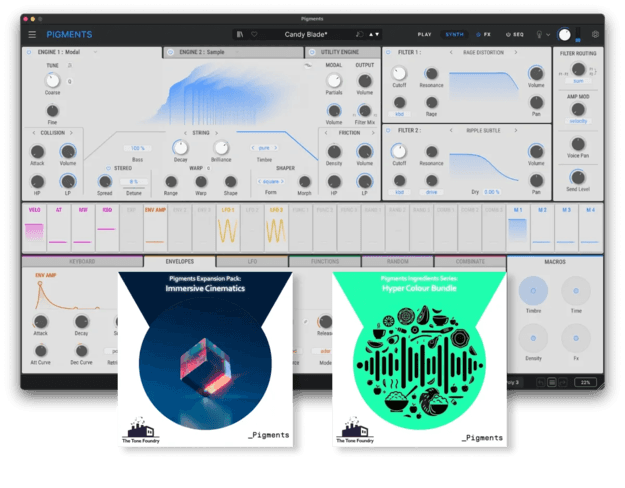Image resolution: width=625 pixels, height=488 pixels.
Task: Switch to the Envelopes tab
Action: (x=180, y=262)
